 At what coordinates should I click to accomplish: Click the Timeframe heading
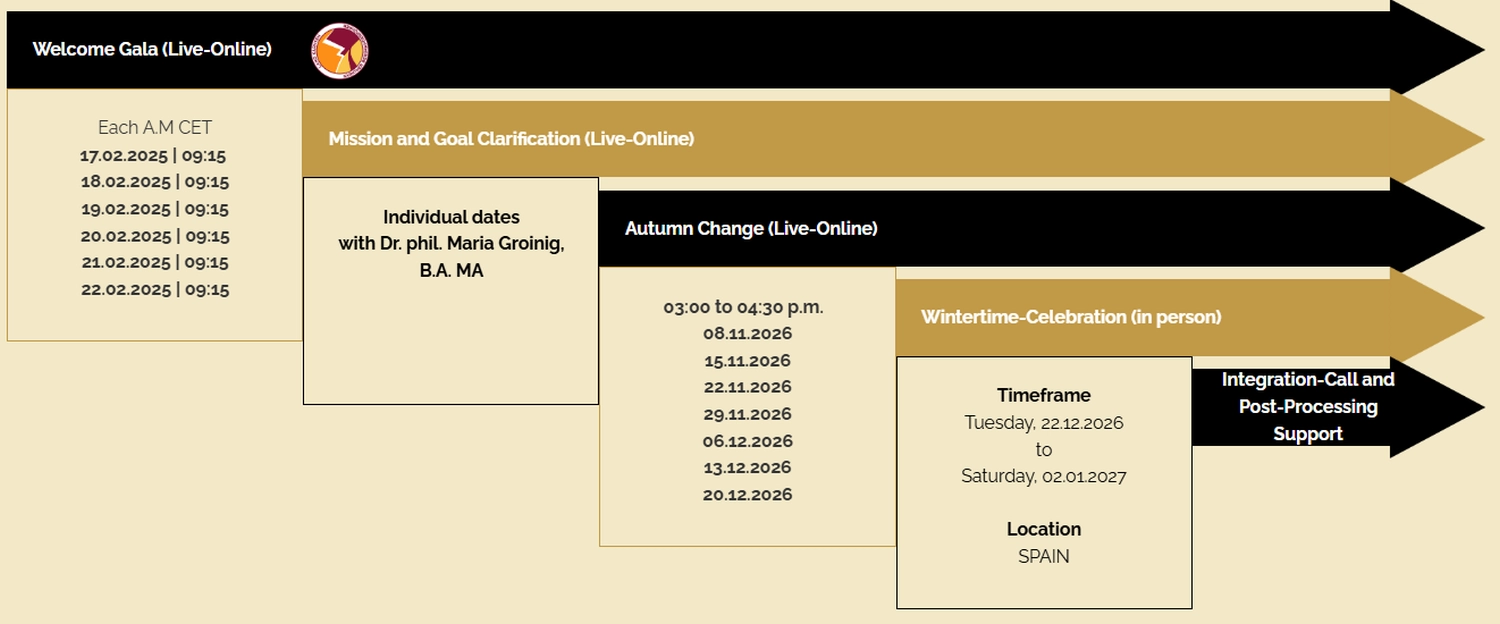click(x=1044, y=396)
